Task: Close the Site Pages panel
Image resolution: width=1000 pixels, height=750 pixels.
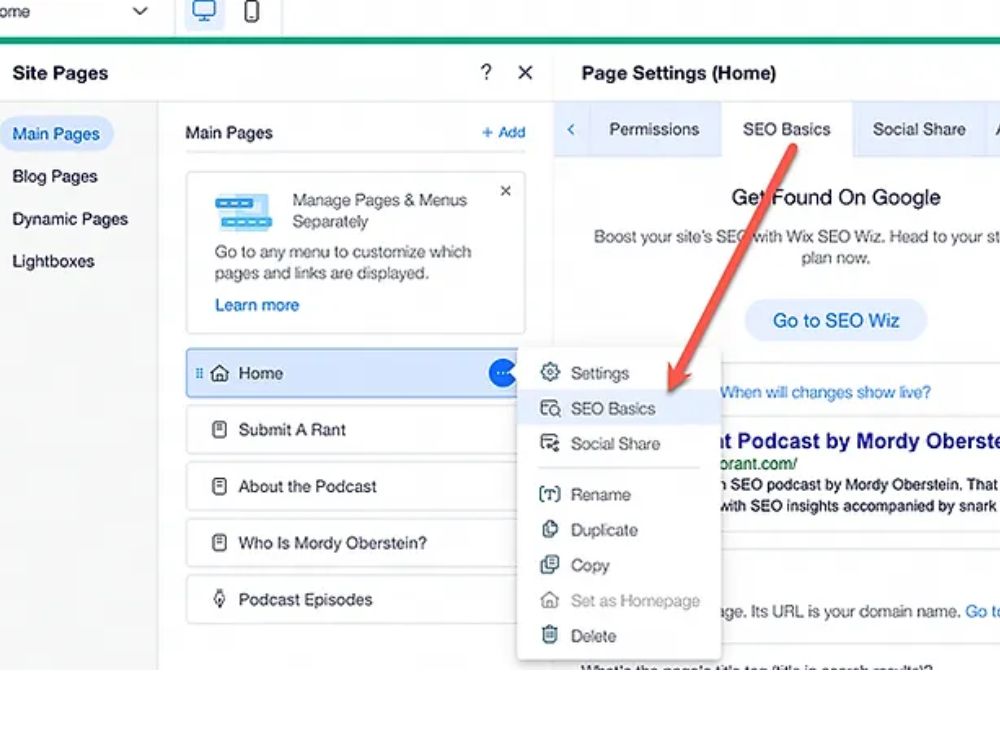Action: [x=525, y=73]
